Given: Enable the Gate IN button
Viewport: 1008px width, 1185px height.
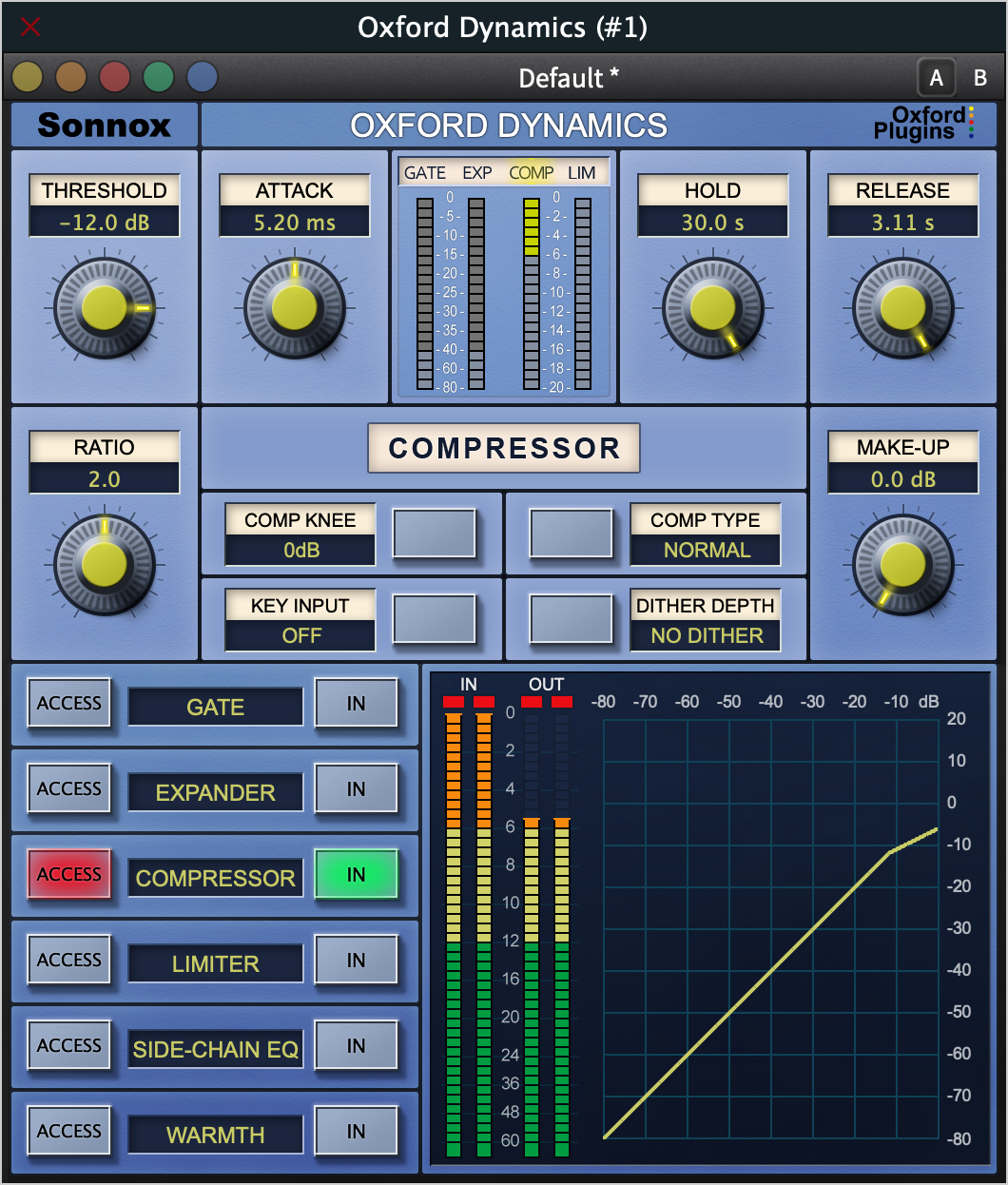Looking at the screenshot, I should click(x=356, y=703).
